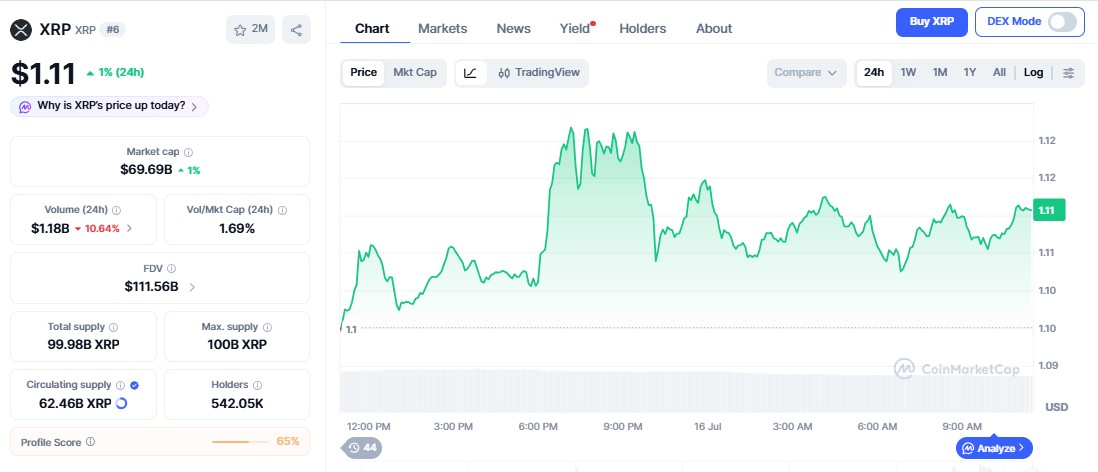The width and height of the screenshot is (1098, 472).
Task: Toggle Log scale on chart
Action: (1034, 72)
